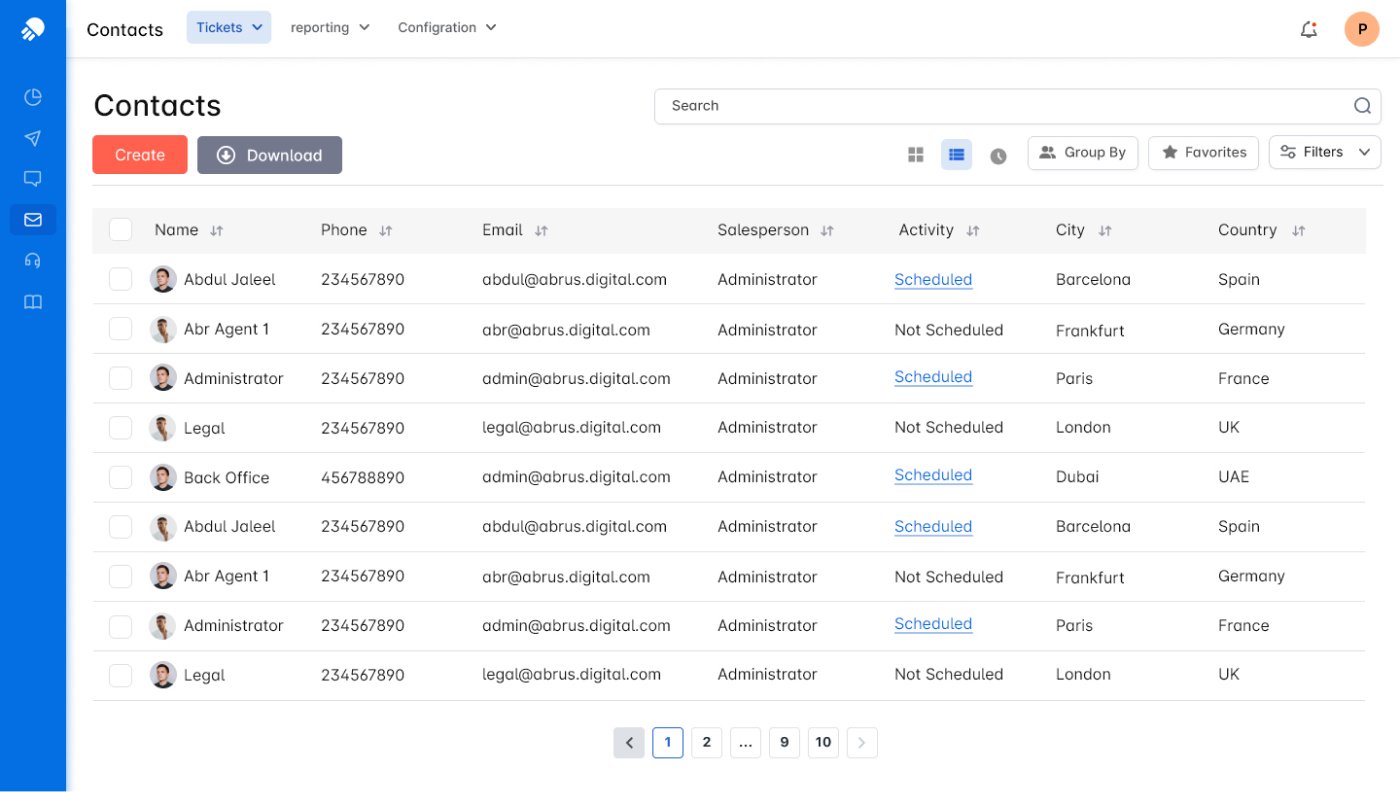
Task: Go to page 2 in pagination
Action: pyautogui.click(x=706, y=742)
